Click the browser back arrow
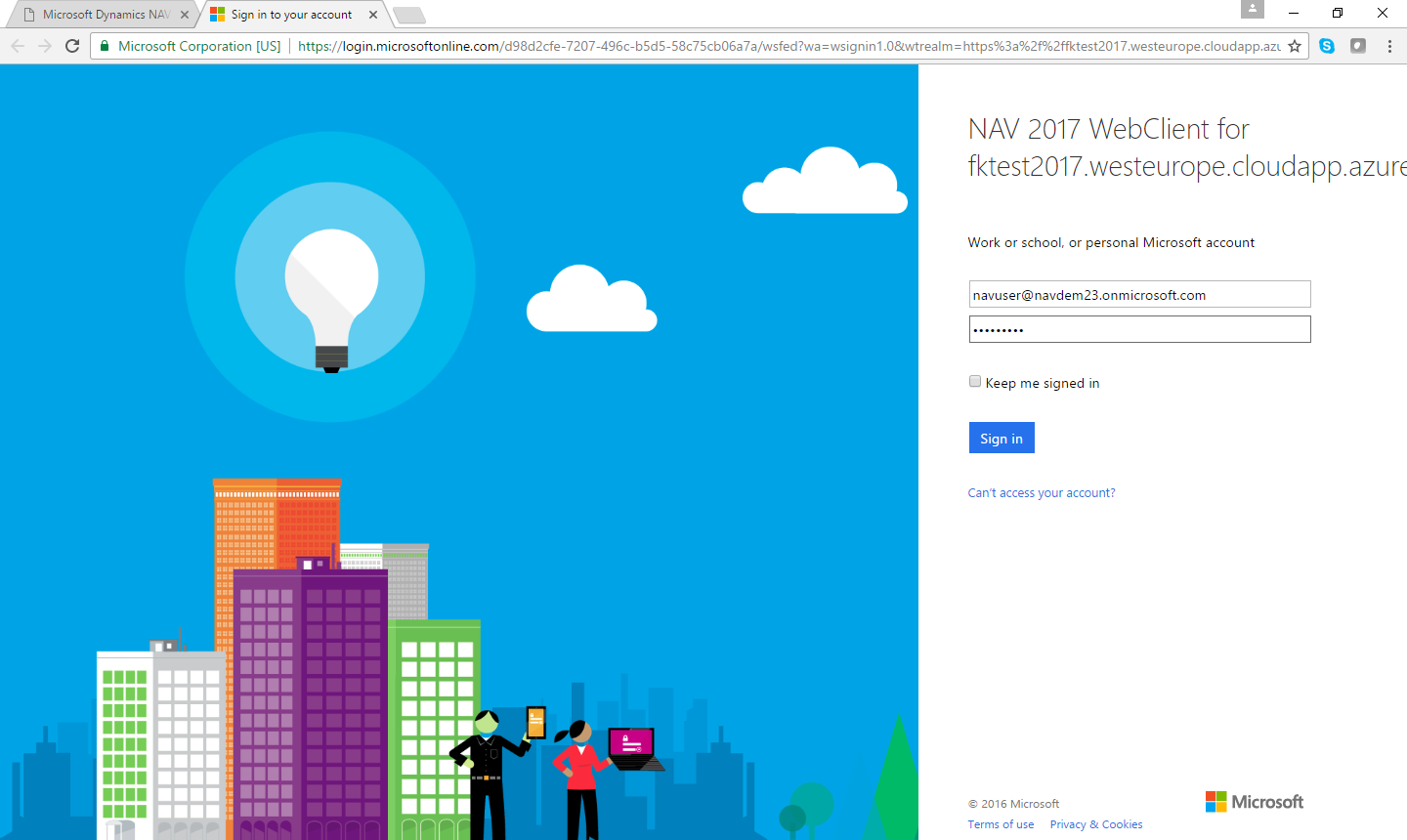Viewport: 1407px width, 840px height. [18, 46]
